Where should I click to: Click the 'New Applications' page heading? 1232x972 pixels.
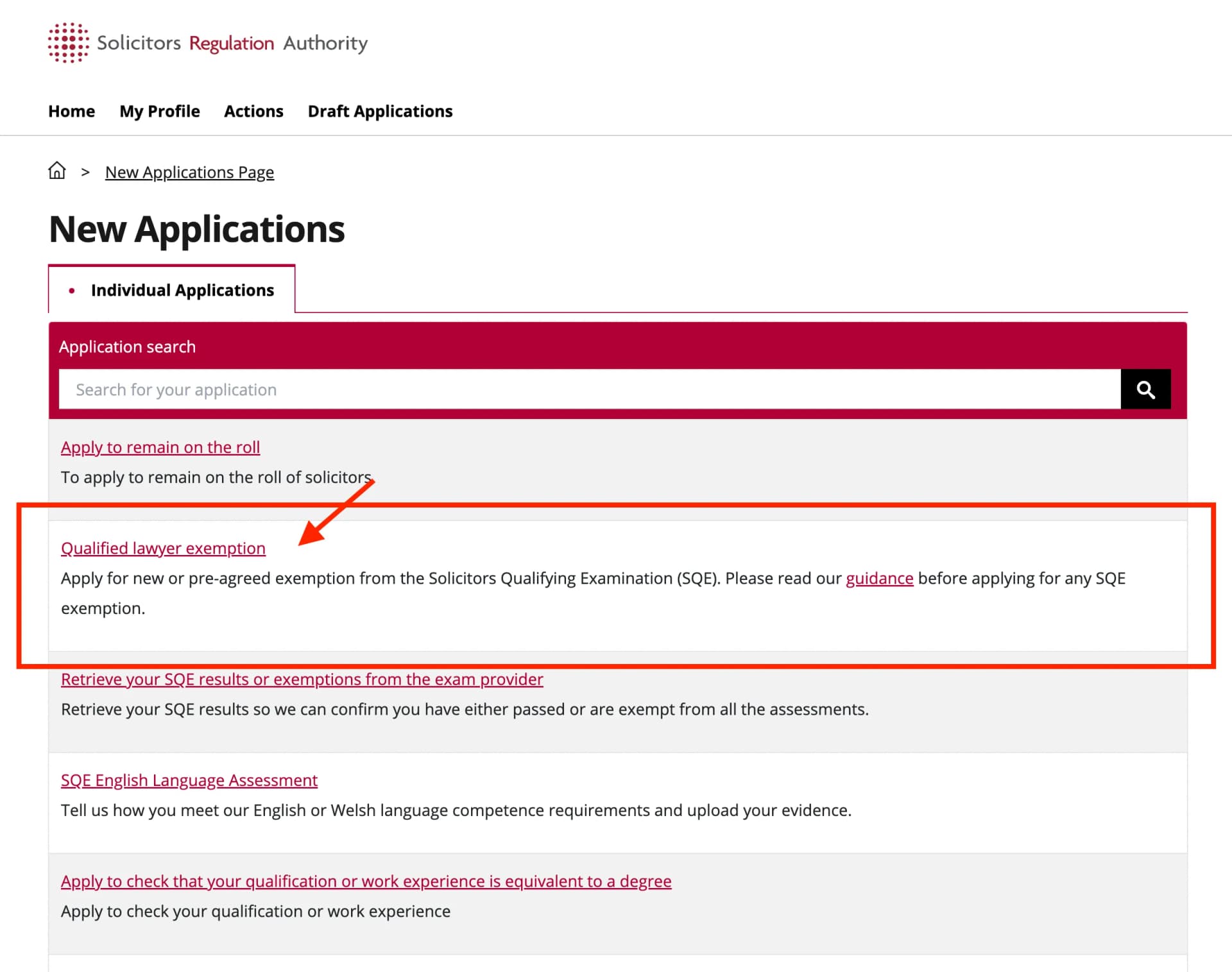pyautogui.click(x=197, y=229)
